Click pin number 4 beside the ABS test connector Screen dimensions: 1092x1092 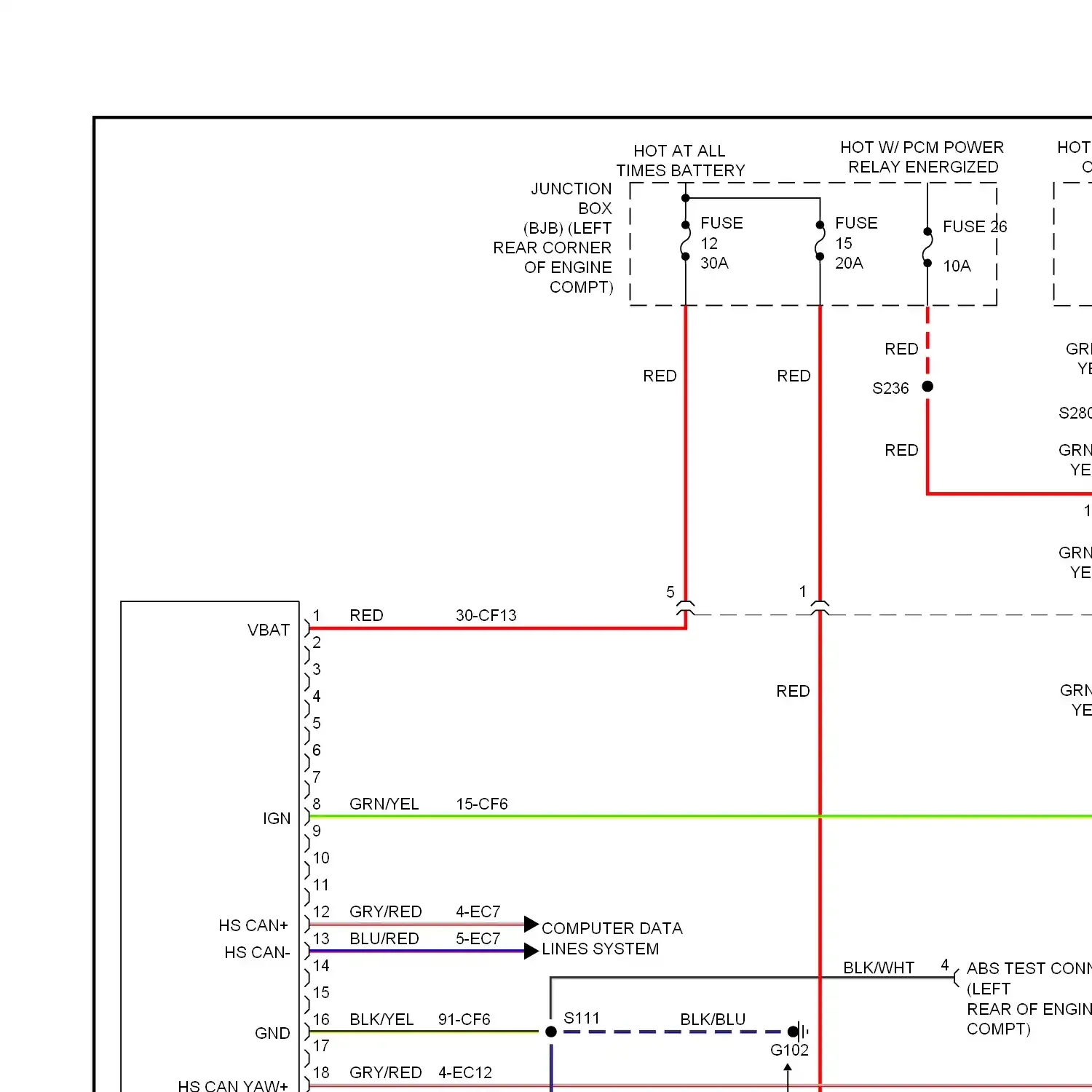click(x=945, y=965)
